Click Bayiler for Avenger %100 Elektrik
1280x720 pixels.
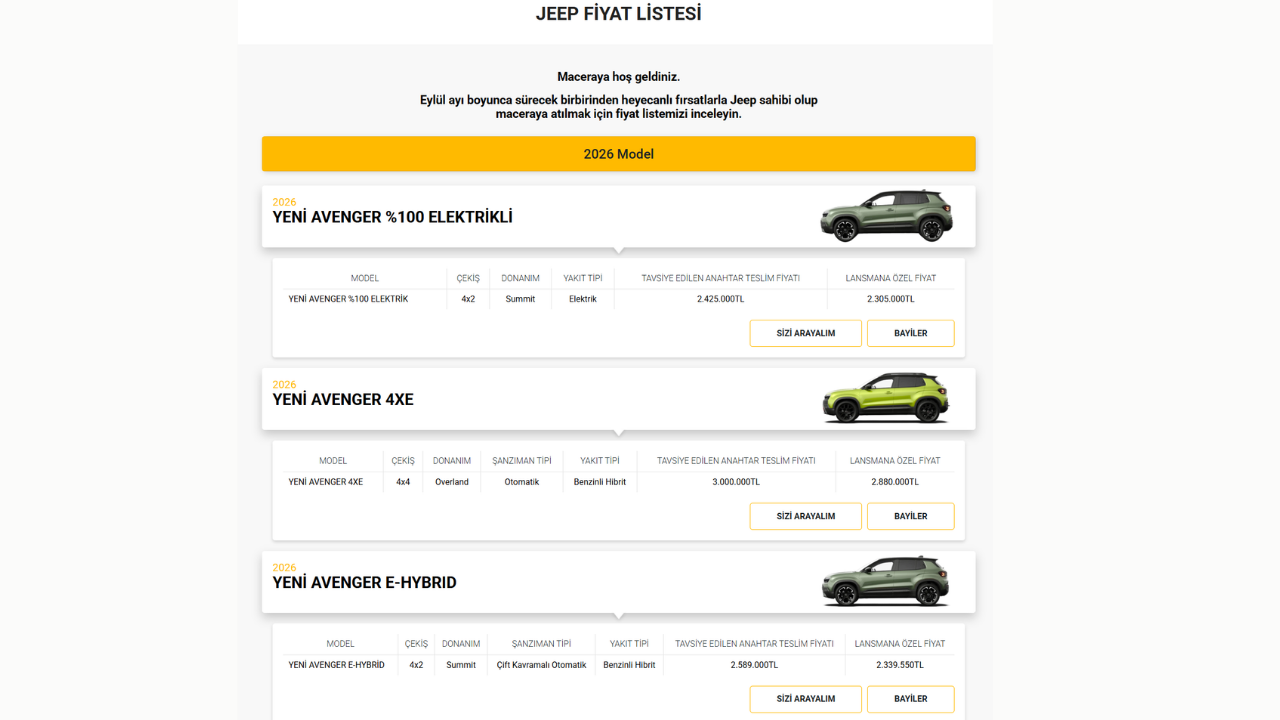[910, 333]
